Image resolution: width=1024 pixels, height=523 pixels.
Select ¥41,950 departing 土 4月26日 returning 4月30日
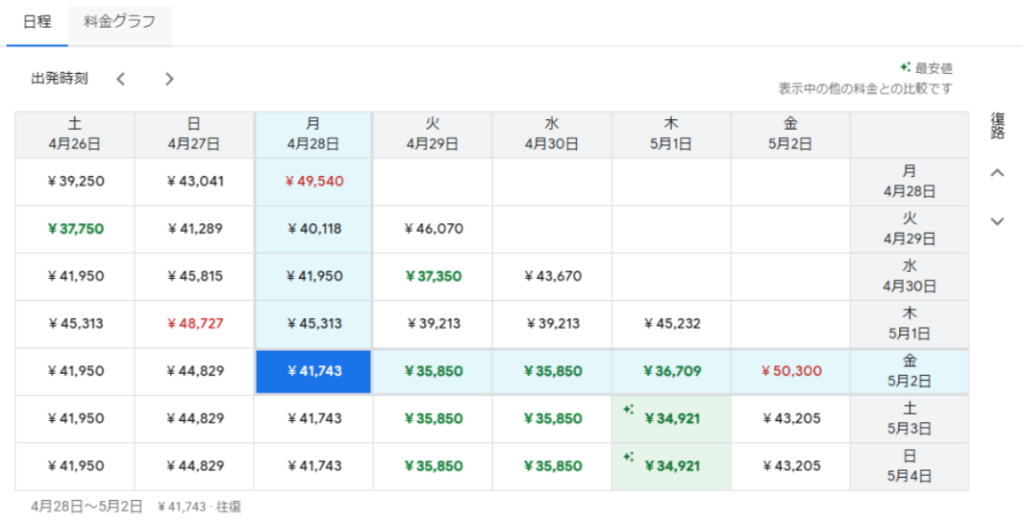75,277
